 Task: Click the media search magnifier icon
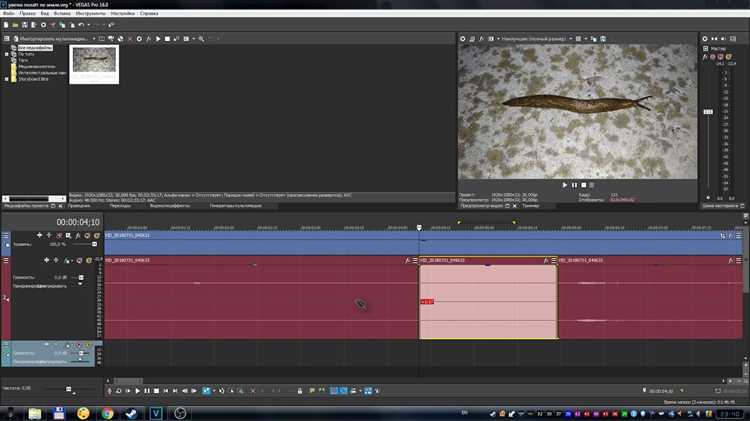tap(201, 39)
